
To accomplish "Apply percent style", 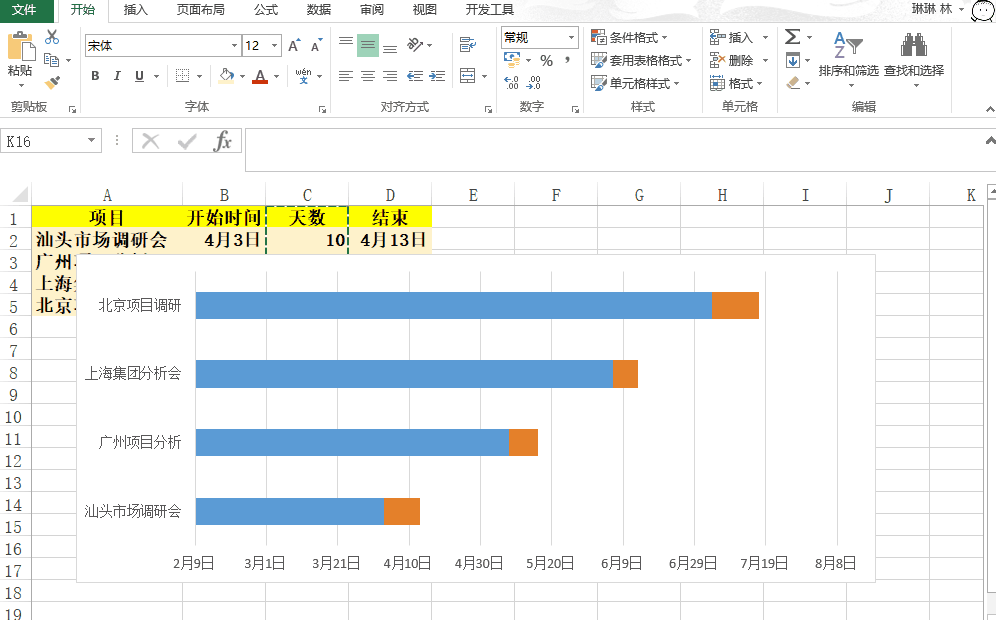I will [x=546, y=60].
